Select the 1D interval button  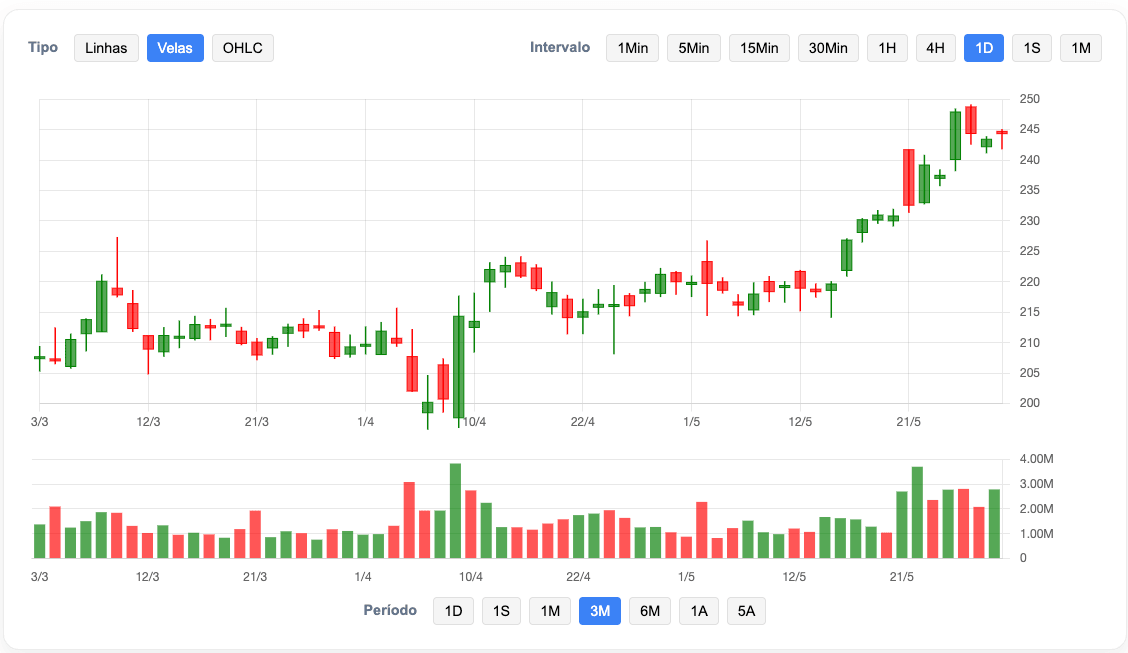tap(984, 48)
